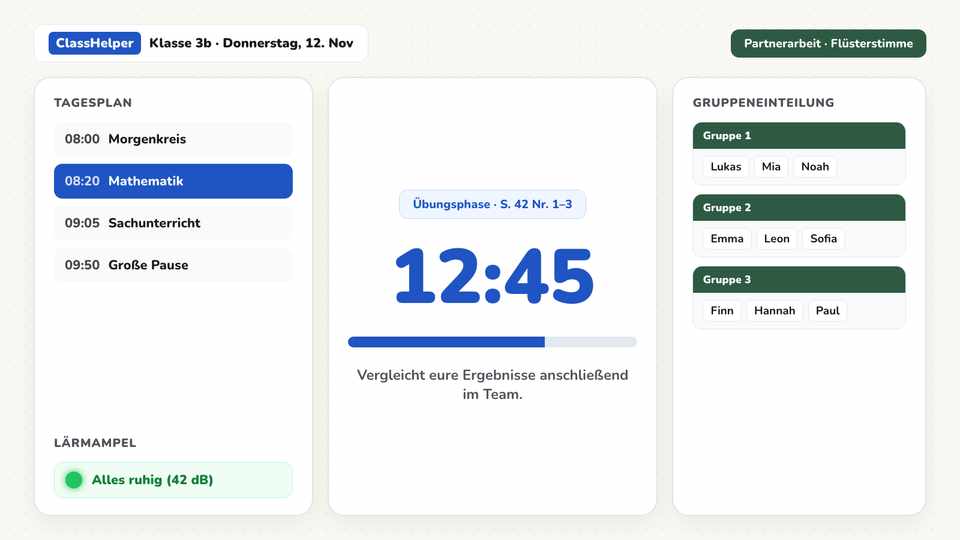This screenshot has height=540, width=960.
Task: Click the GRUPPENEINTEILUNG heading
Action: (763, 103)
